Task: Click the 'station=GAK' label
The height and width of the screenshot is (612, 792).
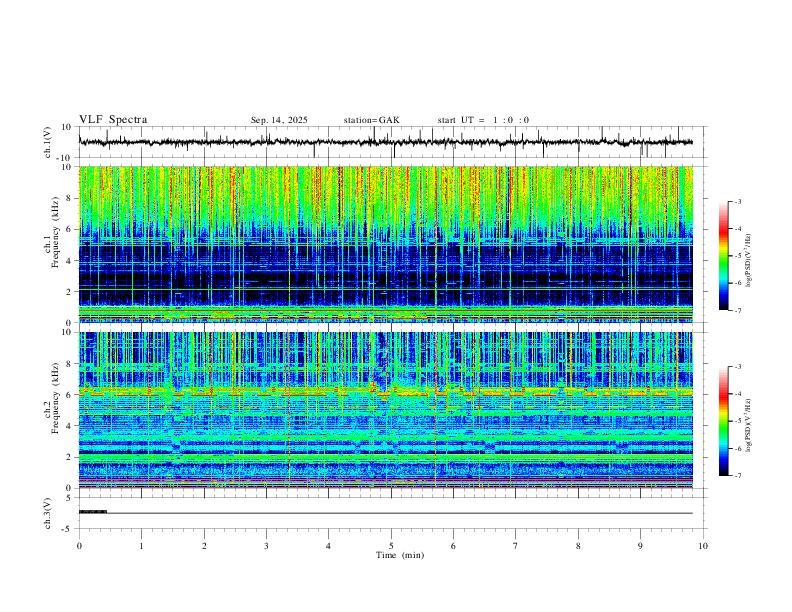Action: coord(371,120)
